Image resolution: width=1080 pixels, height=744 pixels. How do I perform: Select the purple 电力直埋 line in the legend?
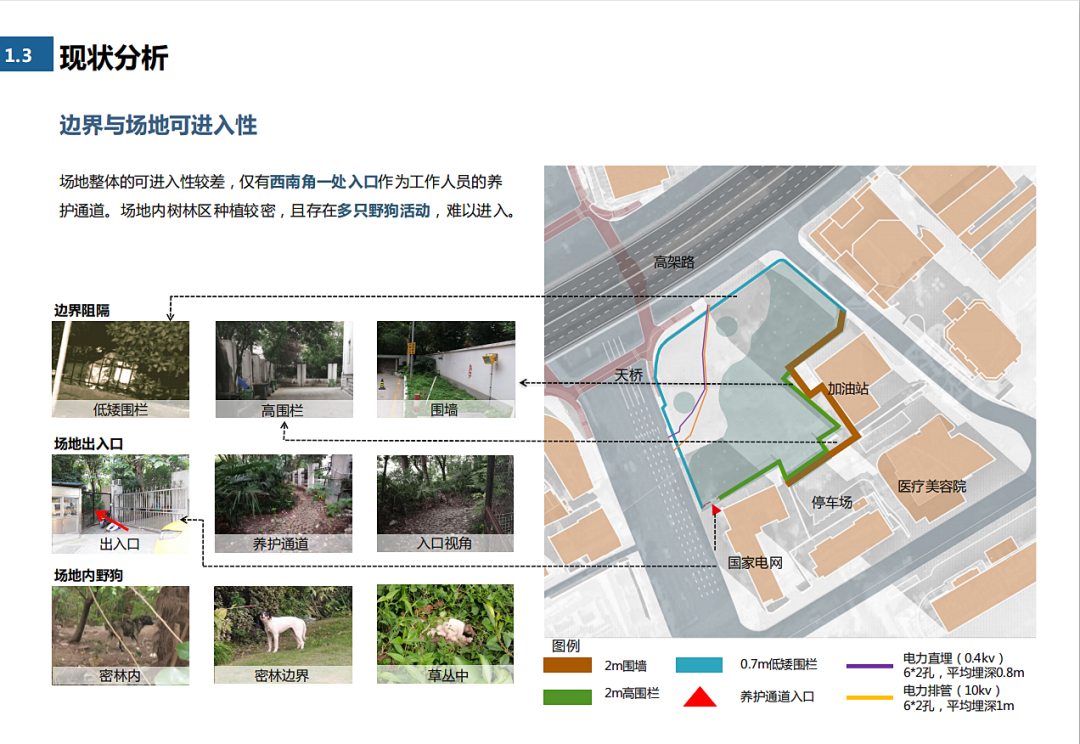[x=870, y=665]
